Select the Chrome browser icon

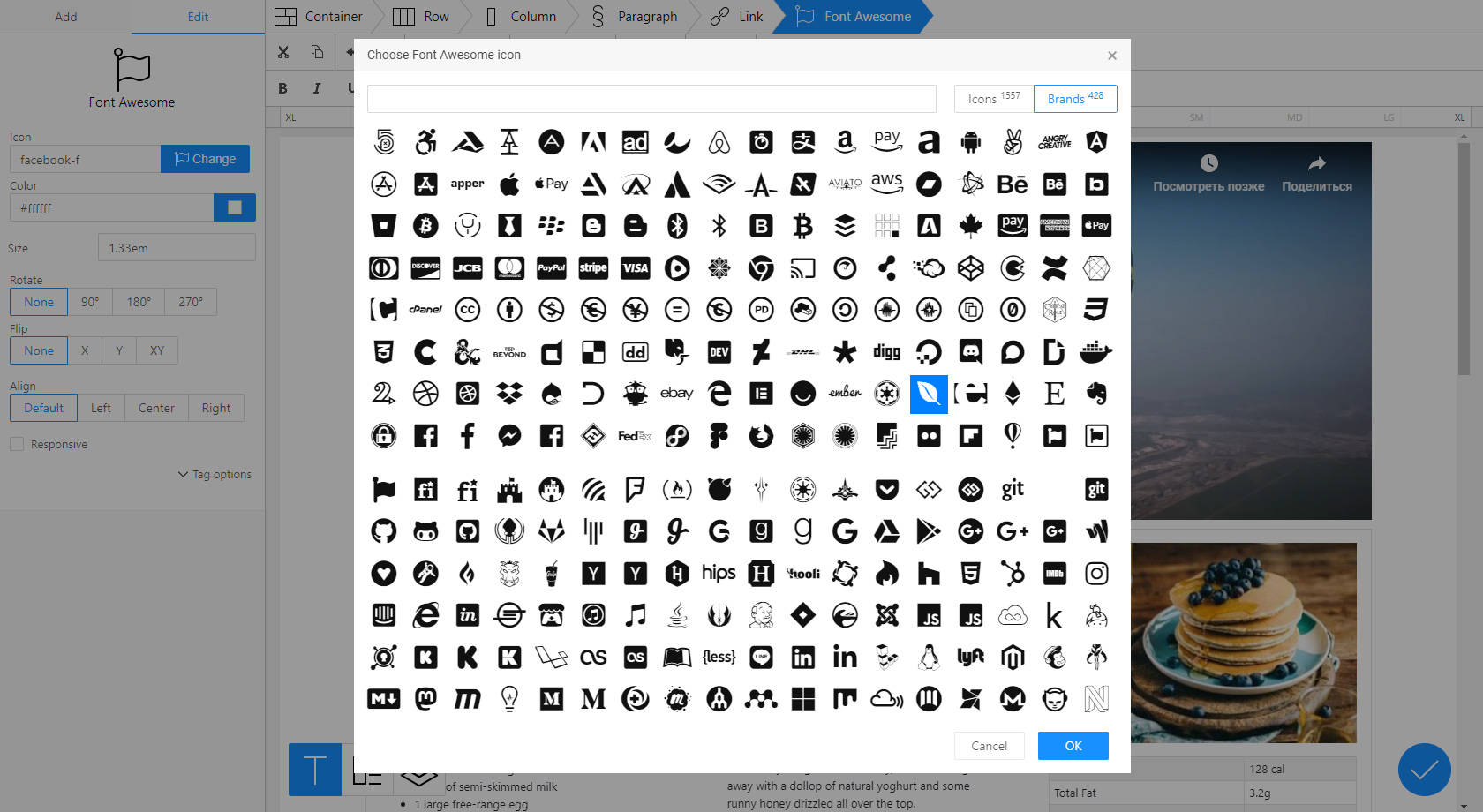point(761,268)
